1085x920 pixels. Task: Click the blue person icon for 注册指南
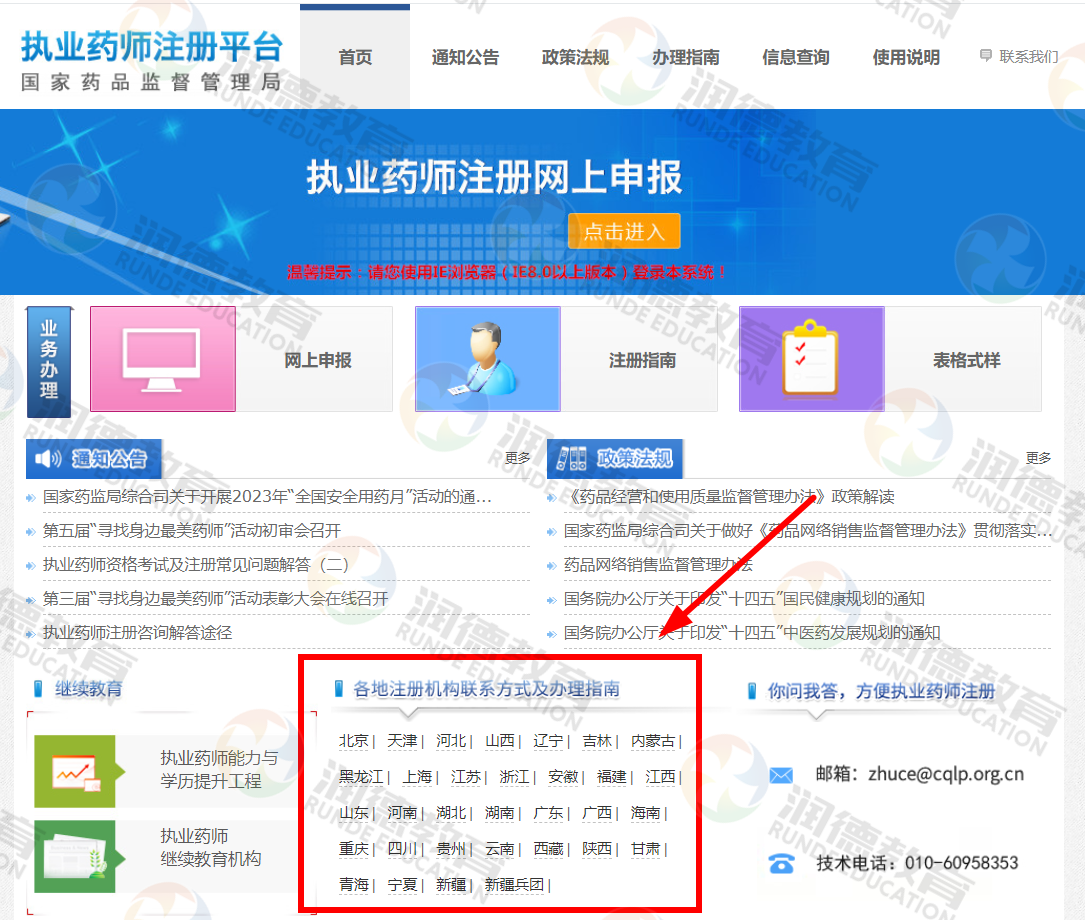click(x=487, y=359)
